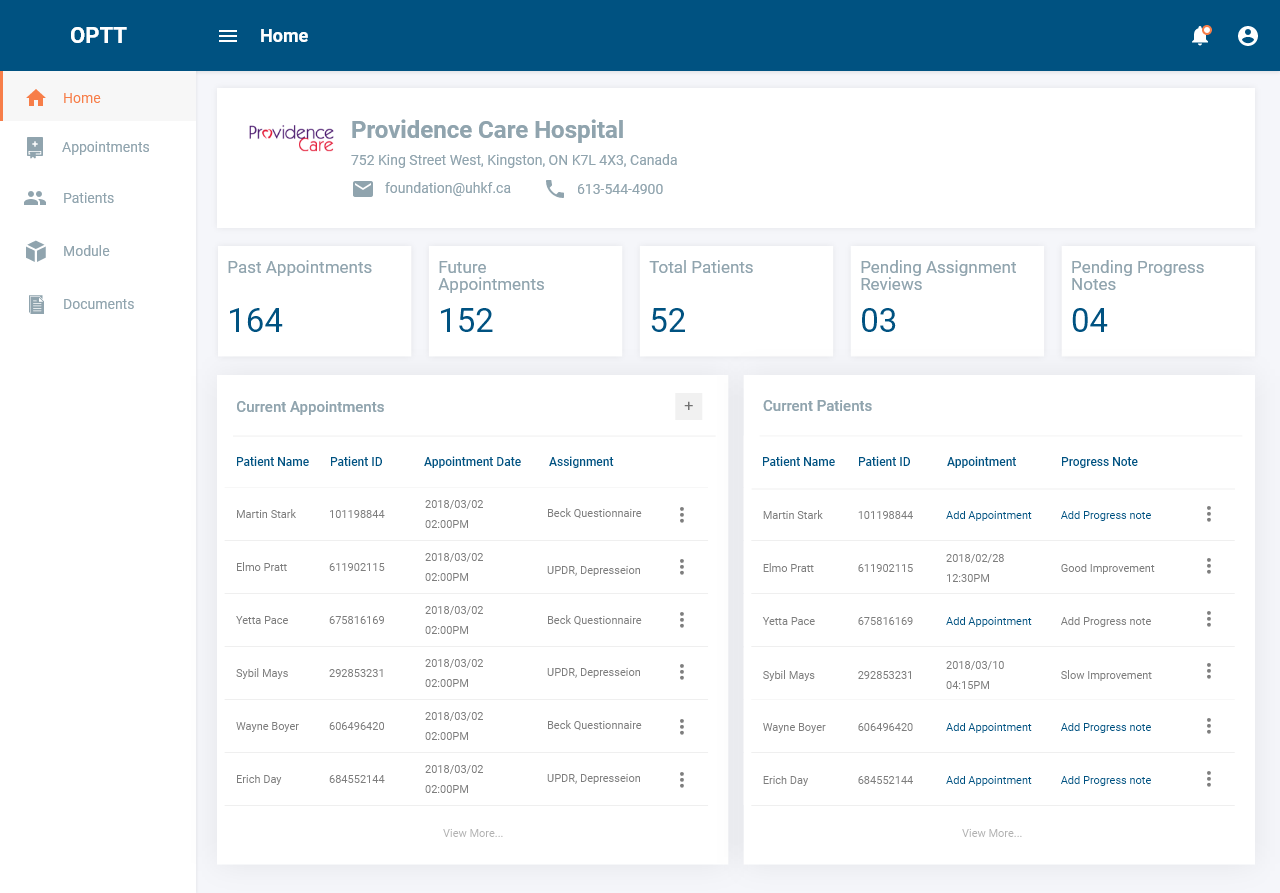Open row options for Erich Day patient
The image size is (1280, 893).
pos(1208,779)
